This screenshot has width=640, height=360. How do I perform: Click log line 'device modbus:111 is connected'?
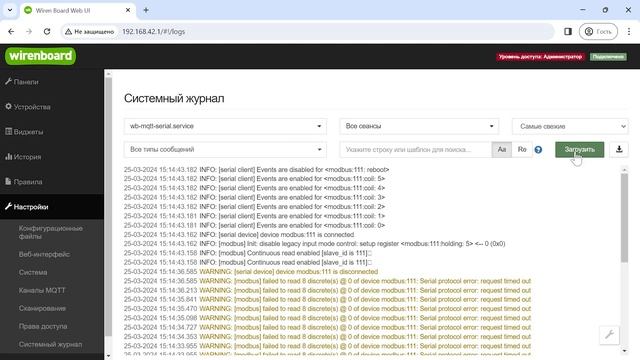click(239, 235)
